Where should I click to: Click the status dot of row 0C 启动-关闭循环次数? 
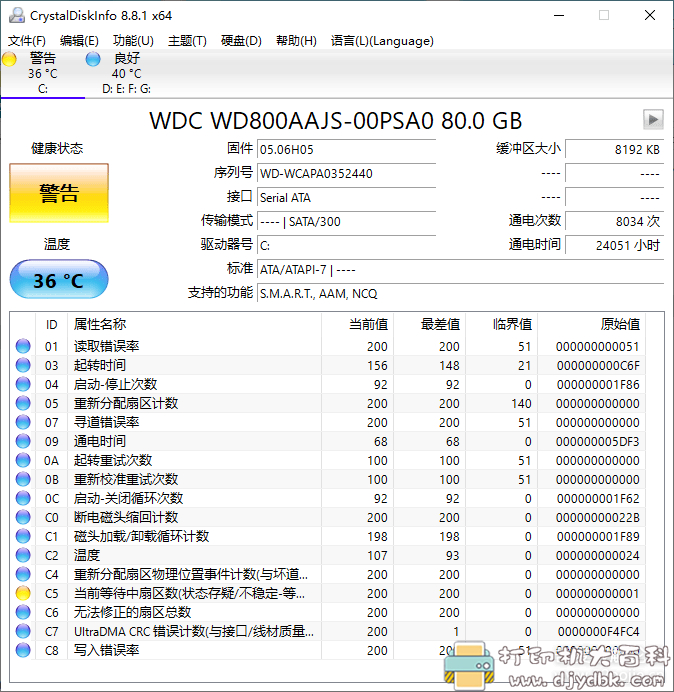23,498
